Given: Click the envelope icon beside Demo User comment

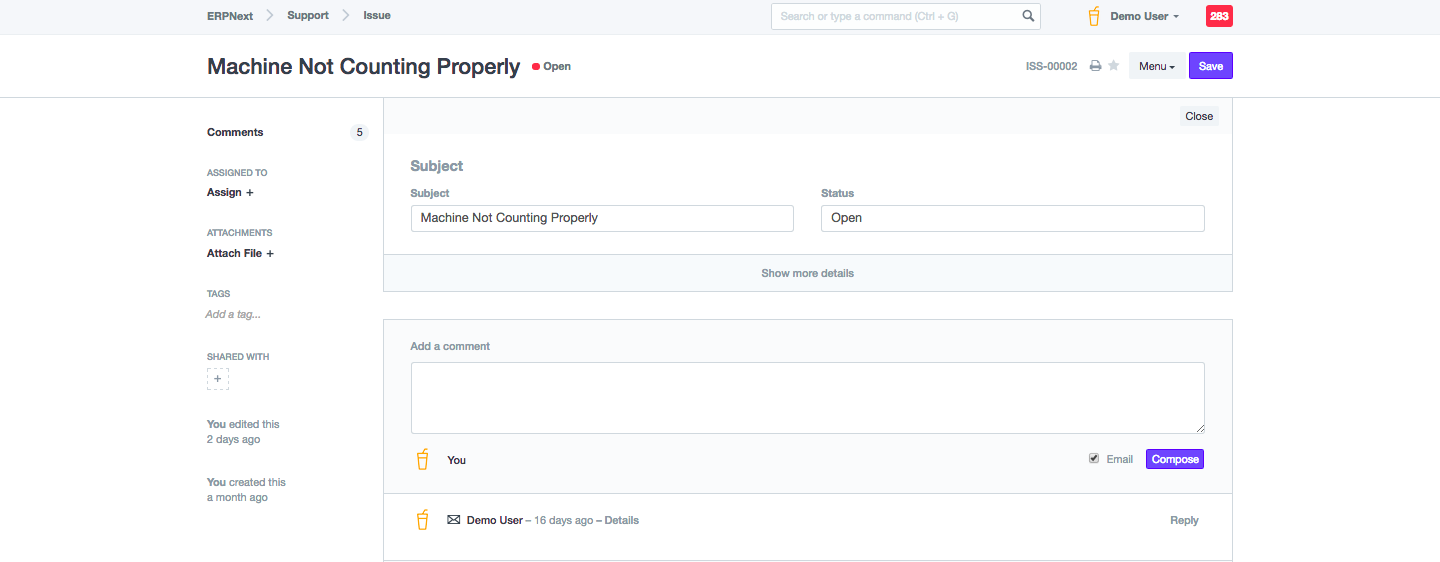Looking at the screenshot, I should (x=453, y=520).
